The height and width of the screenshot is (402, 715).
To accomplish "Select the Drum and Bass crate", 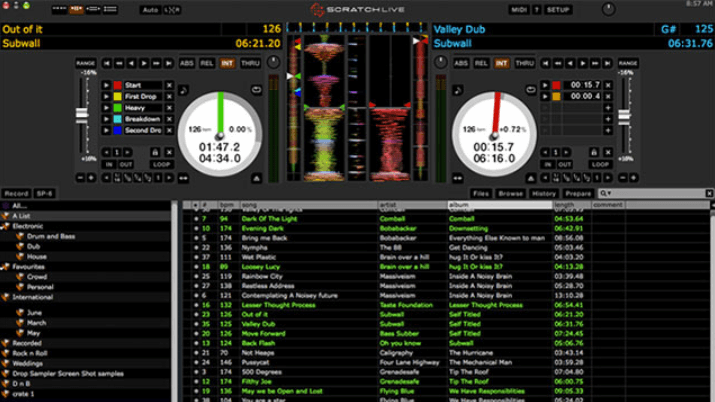I will pos(51,236).
